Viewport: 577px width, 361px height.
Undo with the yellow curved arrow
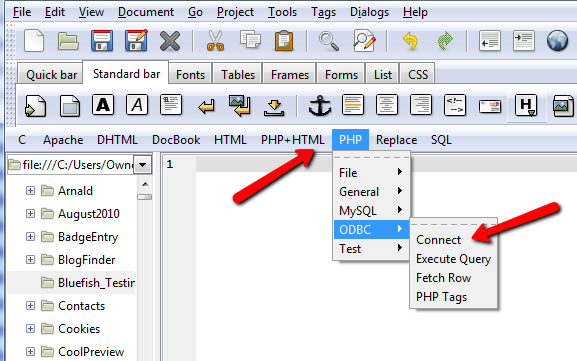pos(410,40)
